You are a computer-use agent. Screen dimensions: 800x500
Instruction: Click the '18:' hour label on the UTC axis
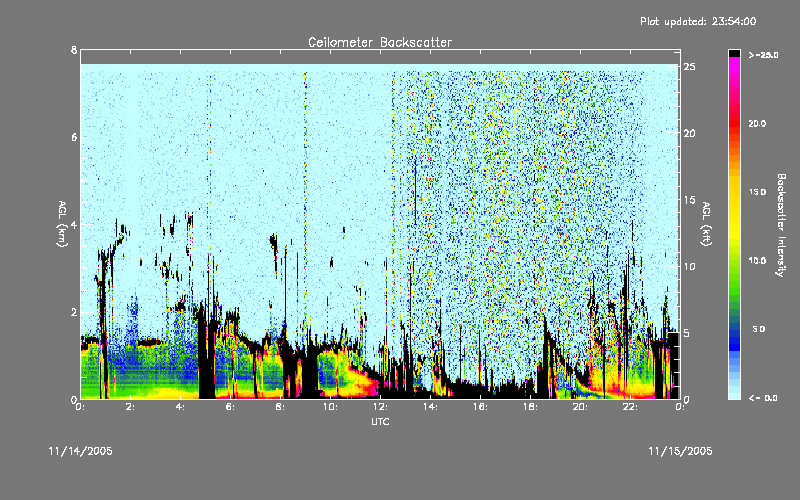(x=530, y=407)
